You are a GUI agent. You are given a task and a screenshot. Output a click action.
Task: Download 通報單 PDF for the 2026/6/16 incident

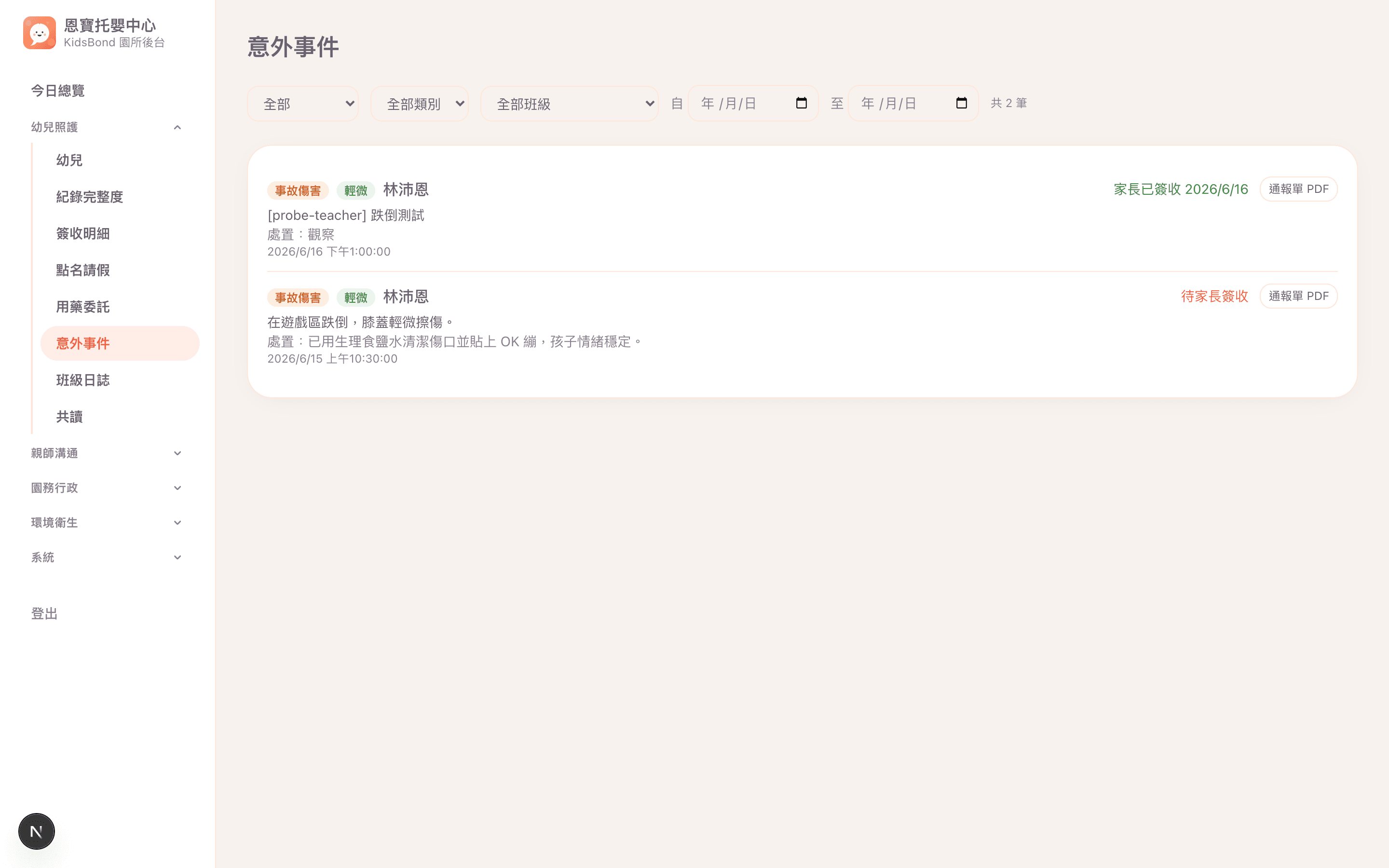(1298, 189)
